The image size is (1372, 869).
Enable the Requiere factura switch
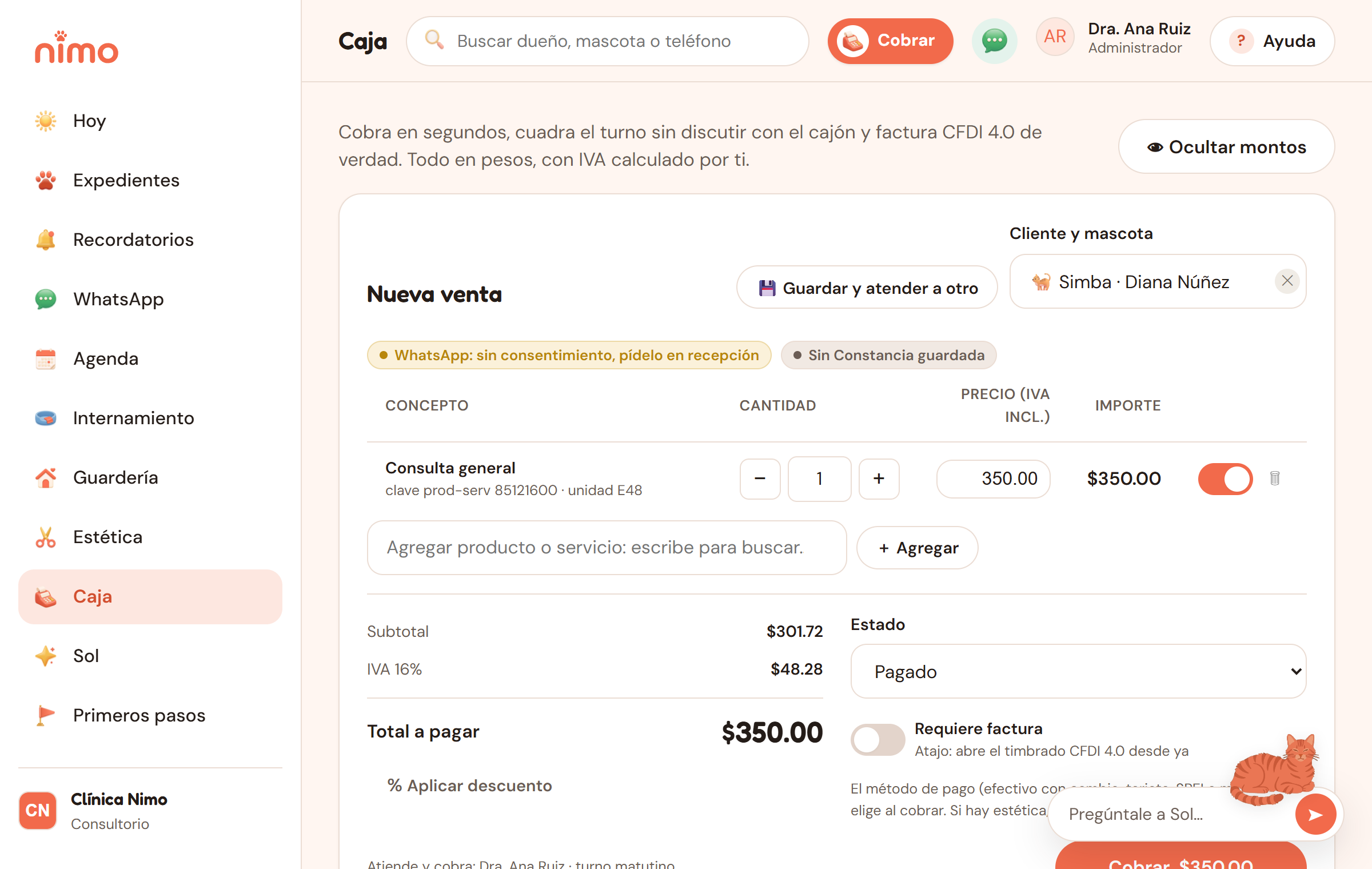[x=878, y=740]
